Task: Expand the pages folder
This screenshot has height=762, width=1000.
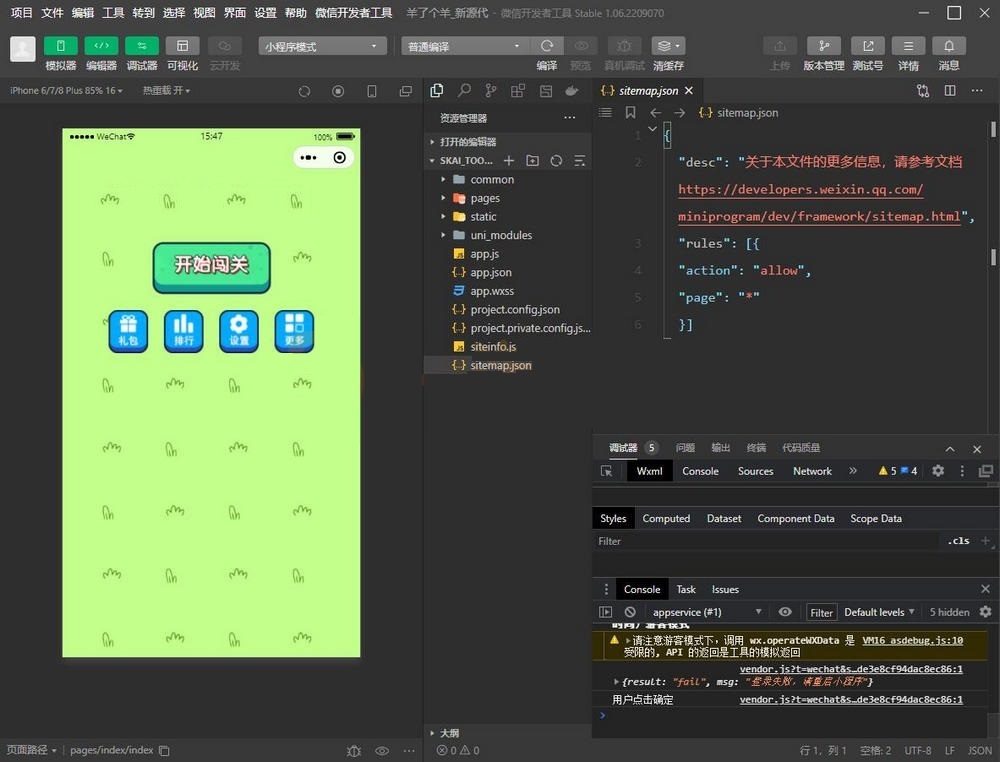Action: 507,198
